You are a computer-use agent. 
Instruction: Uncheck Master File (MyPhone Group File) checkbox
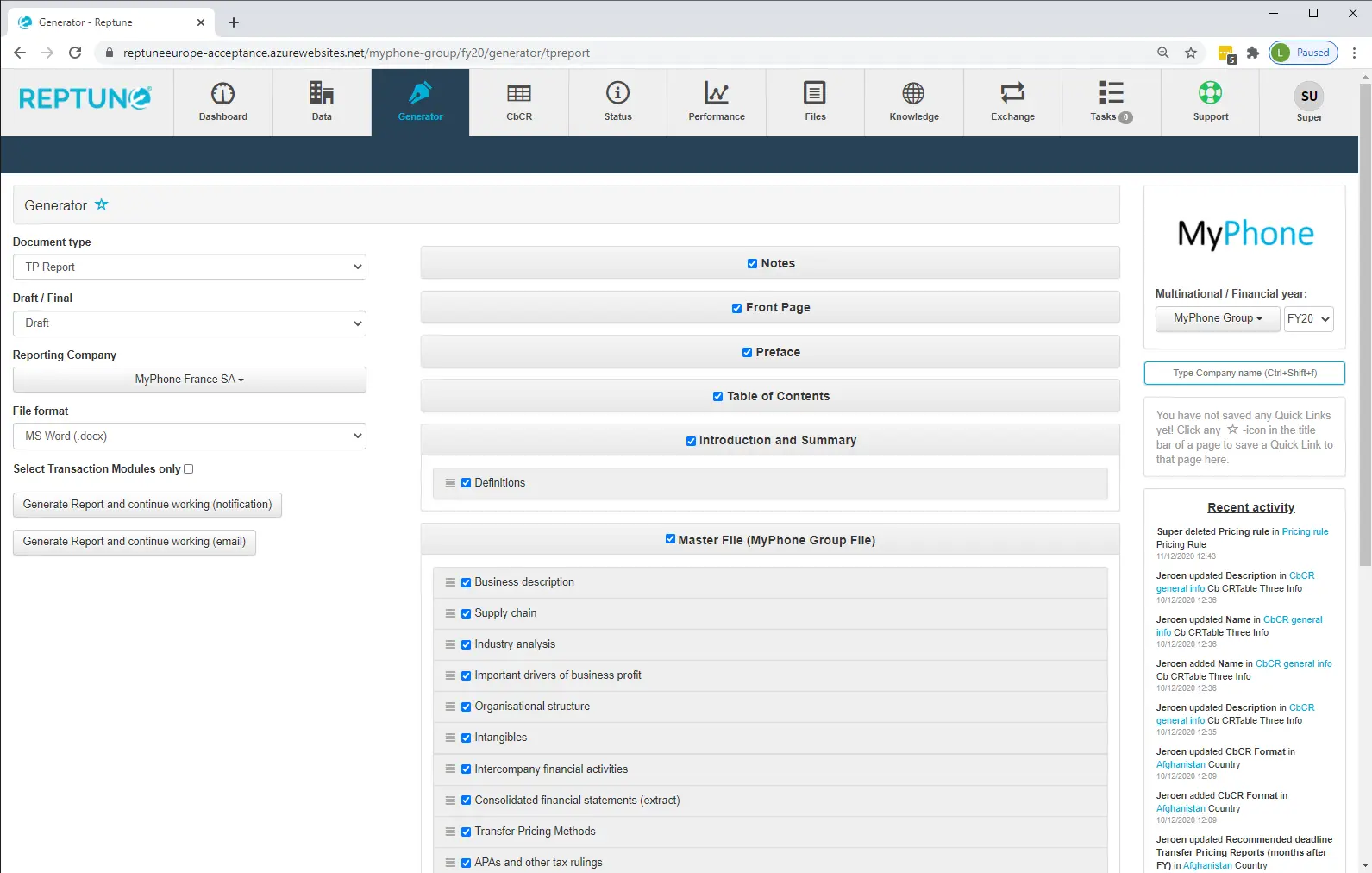(x=670, y=539)
